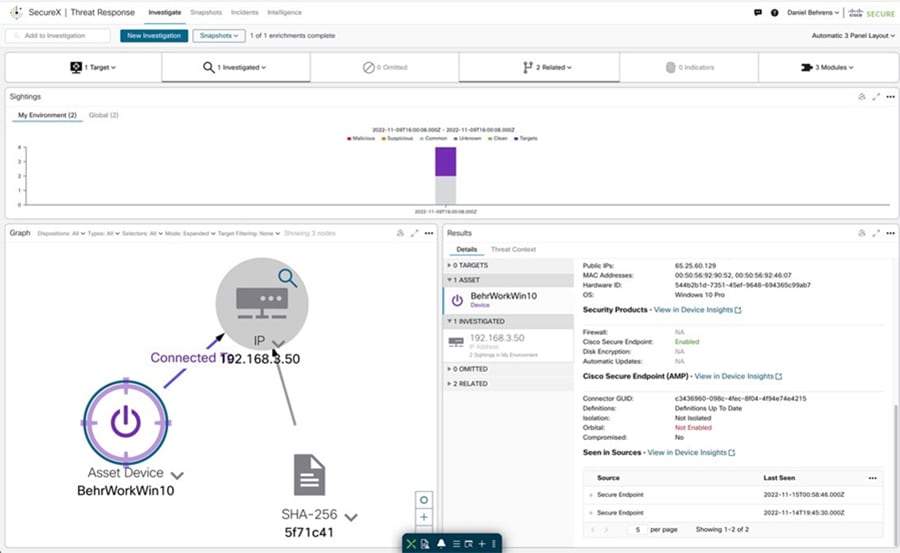This screenshot has width=900, height=553.
Task: Click the plus icon in SecureX ribbon
Action: point(482,544)
